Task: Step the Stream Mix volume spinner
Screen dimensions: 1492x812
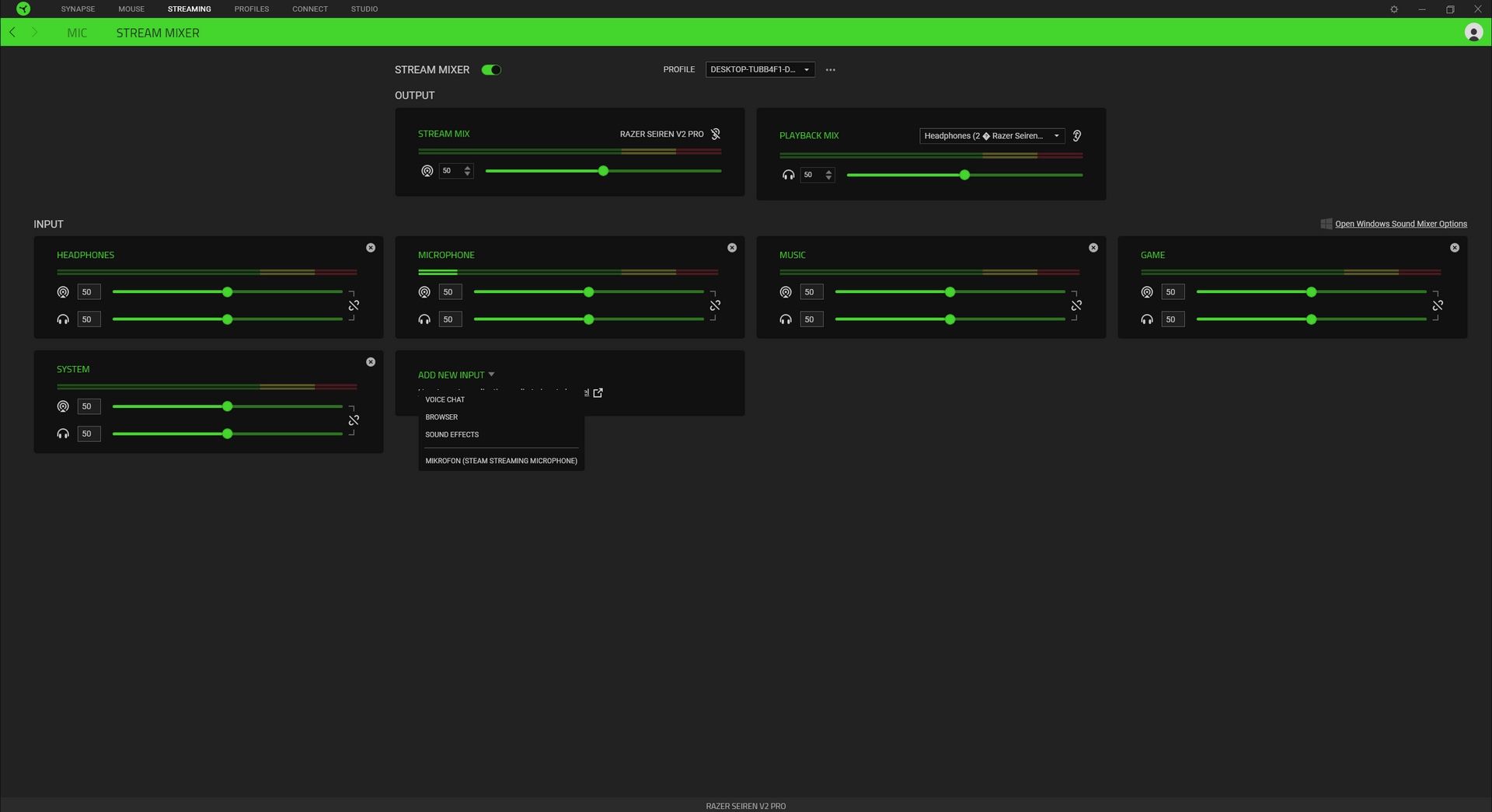Action: pyautogui.click(x=467, y=171)
